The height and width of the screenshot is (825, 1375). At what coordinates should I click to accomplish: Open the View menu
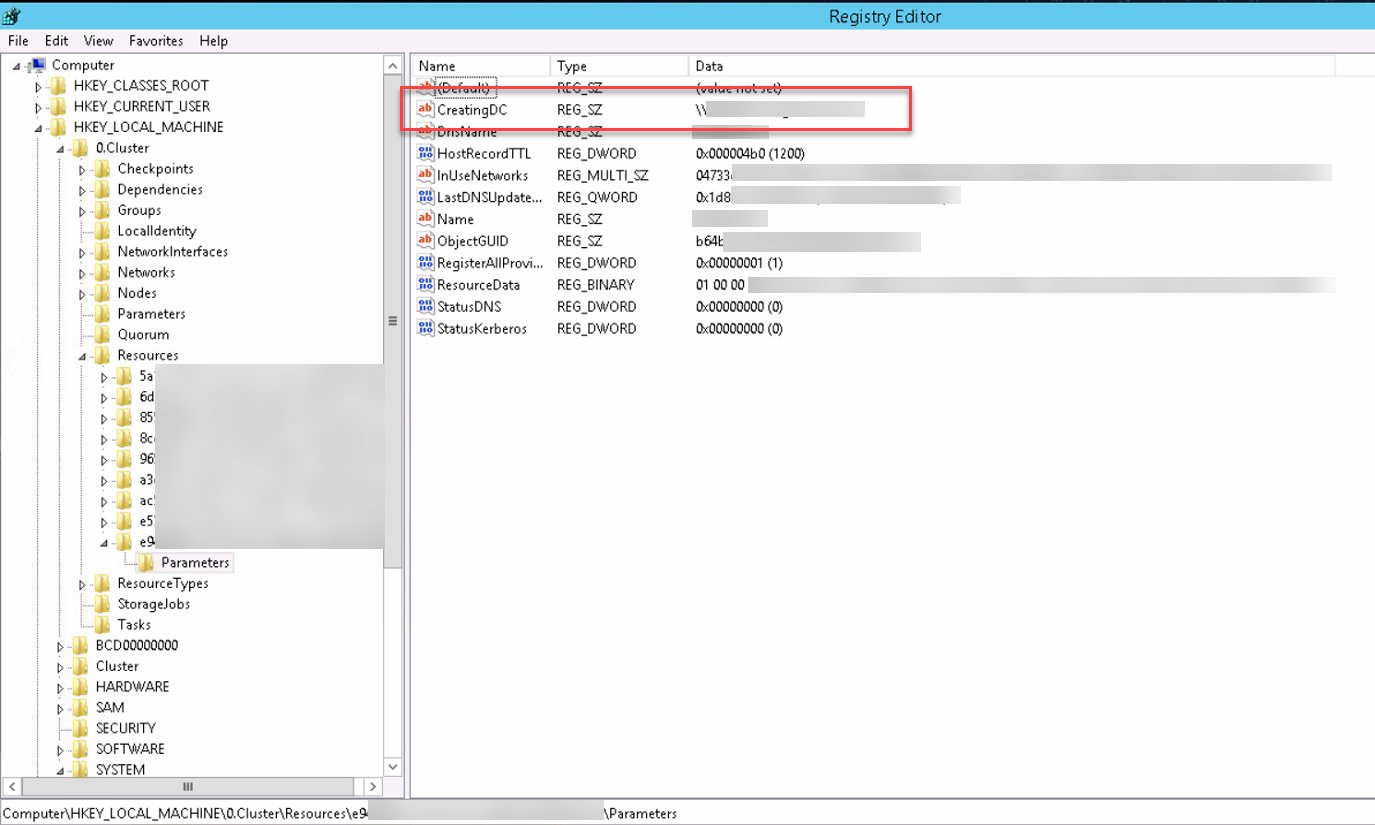[97, 41]
